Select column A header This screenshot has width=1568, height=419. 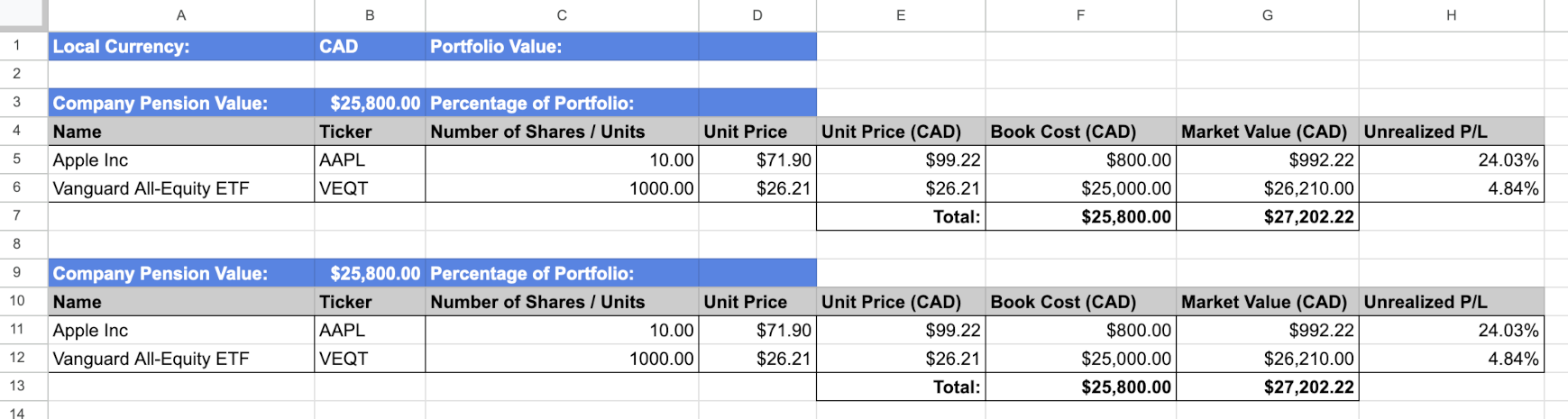(x=181, y=15)
